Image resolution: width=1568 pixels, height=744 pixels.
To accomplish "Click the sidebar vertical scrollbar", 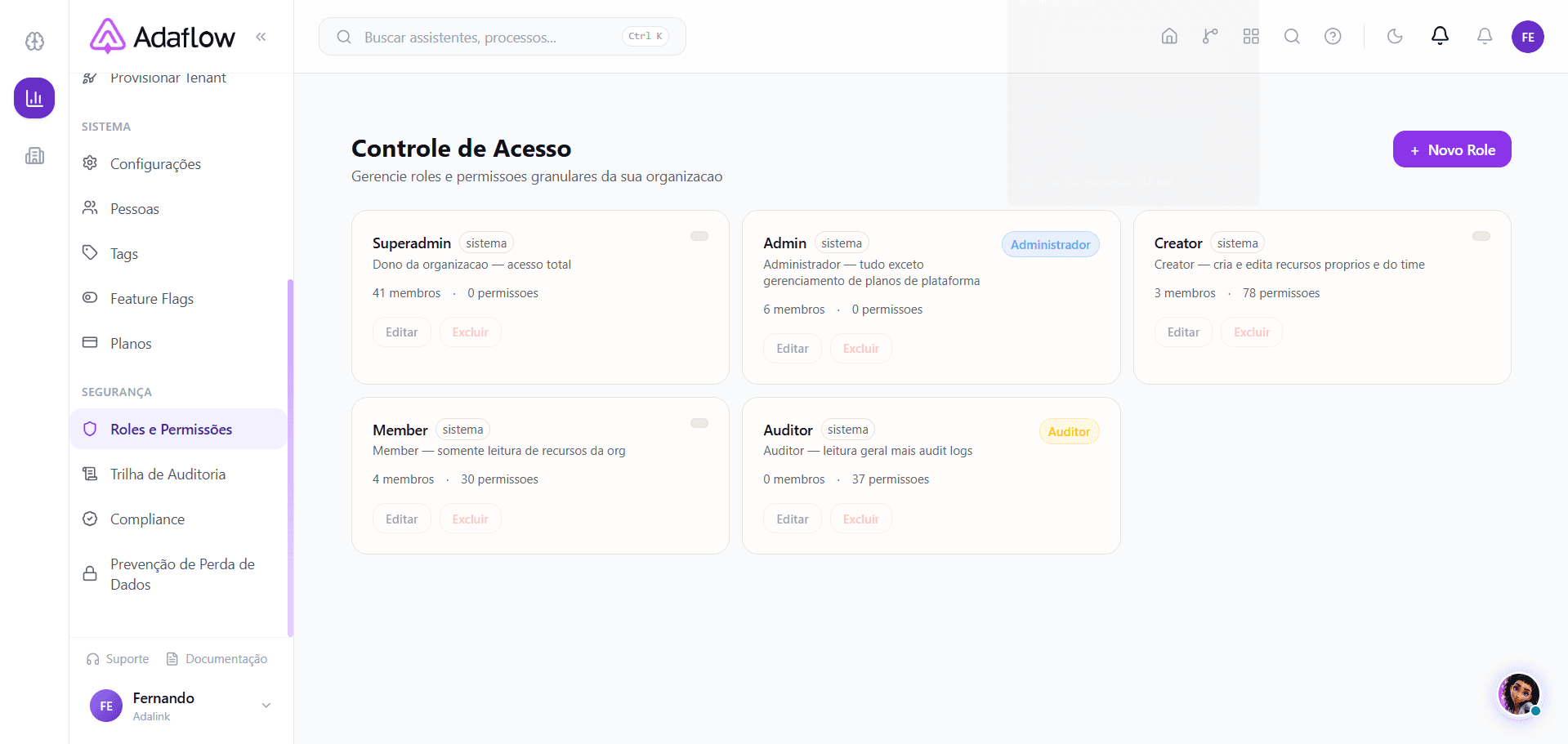I will click(290, 457).
